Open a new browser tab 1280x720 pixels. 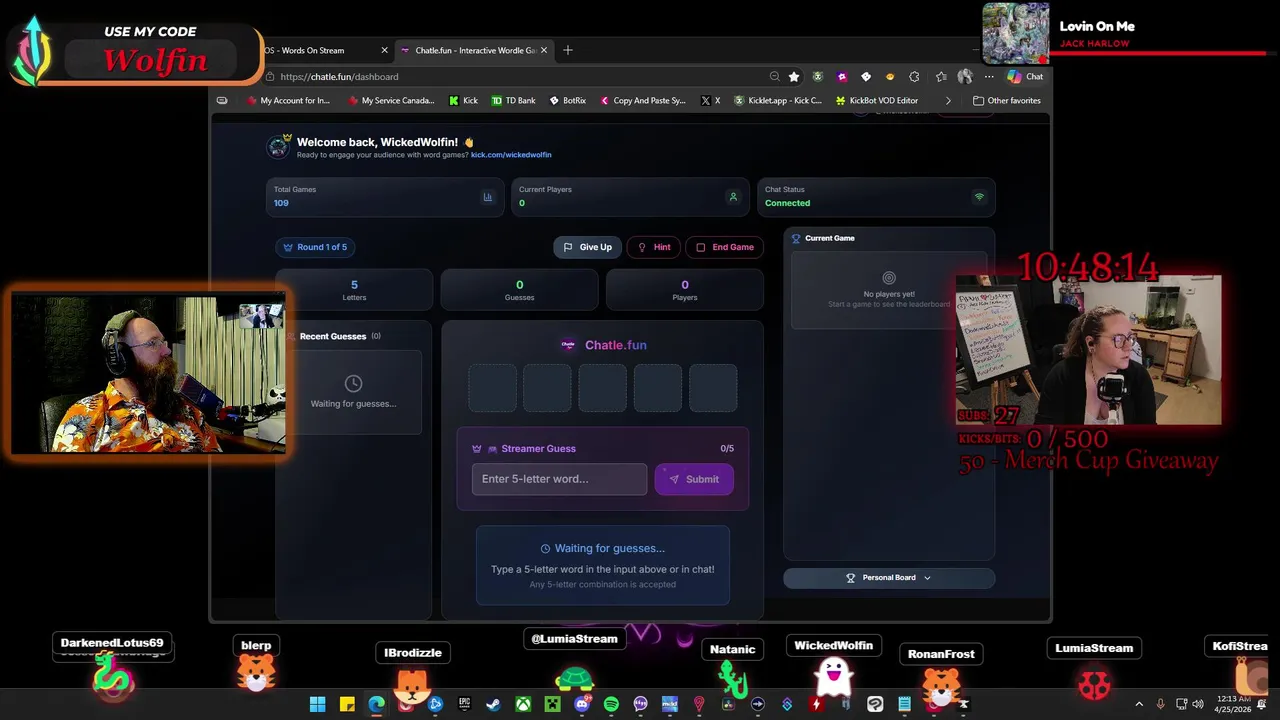click(568, 50)
